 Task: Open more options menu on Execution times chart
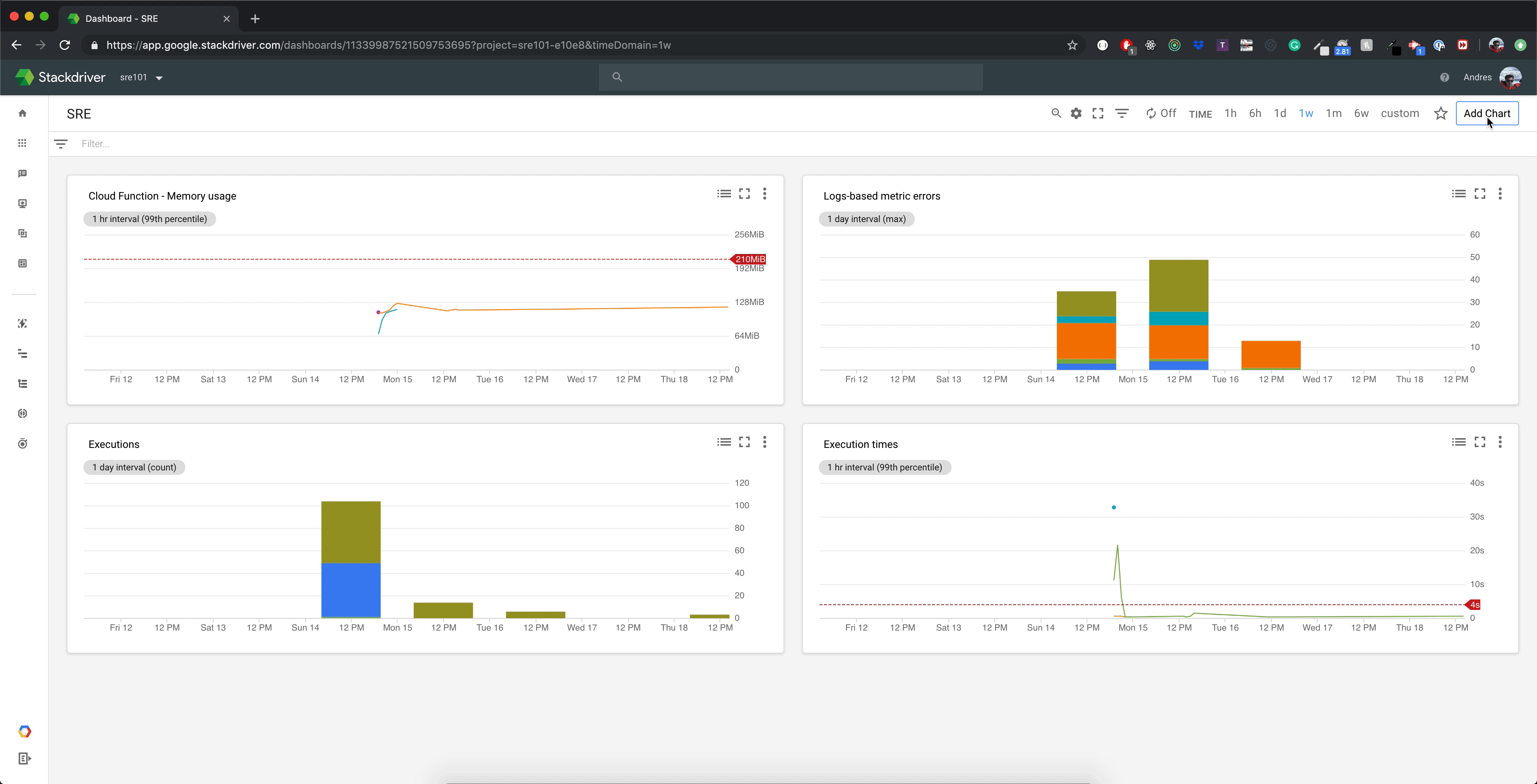tap(1500, 442)
